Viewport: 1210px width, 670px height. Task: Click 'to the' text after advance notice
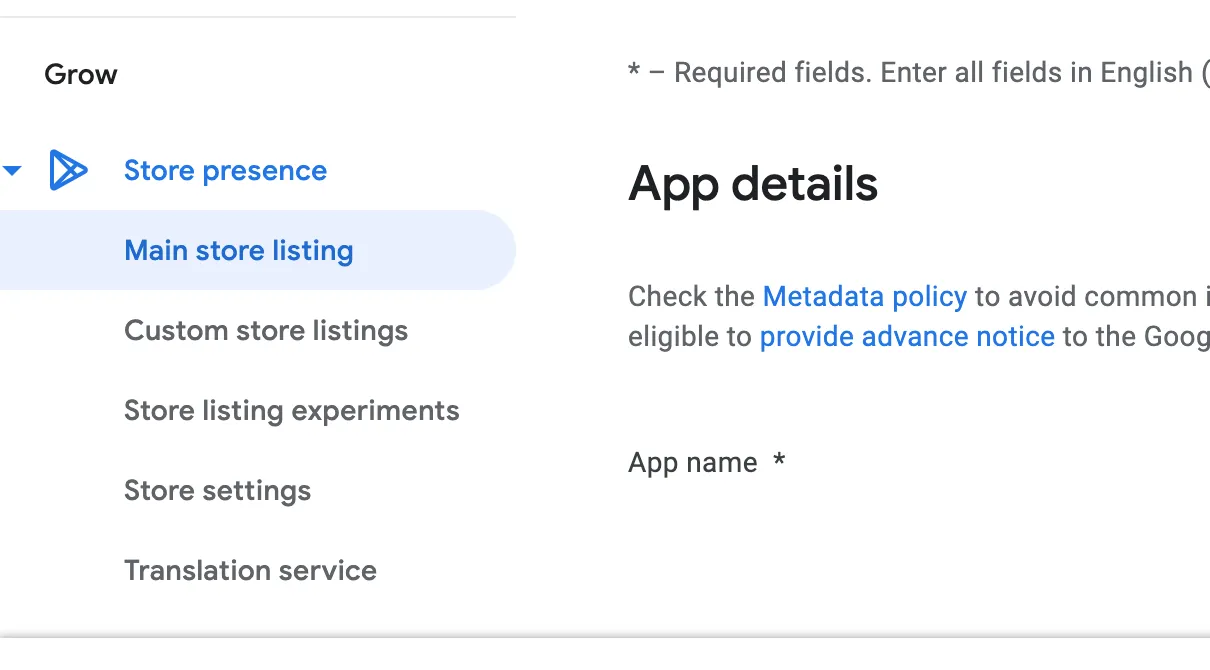point(1098,337)
